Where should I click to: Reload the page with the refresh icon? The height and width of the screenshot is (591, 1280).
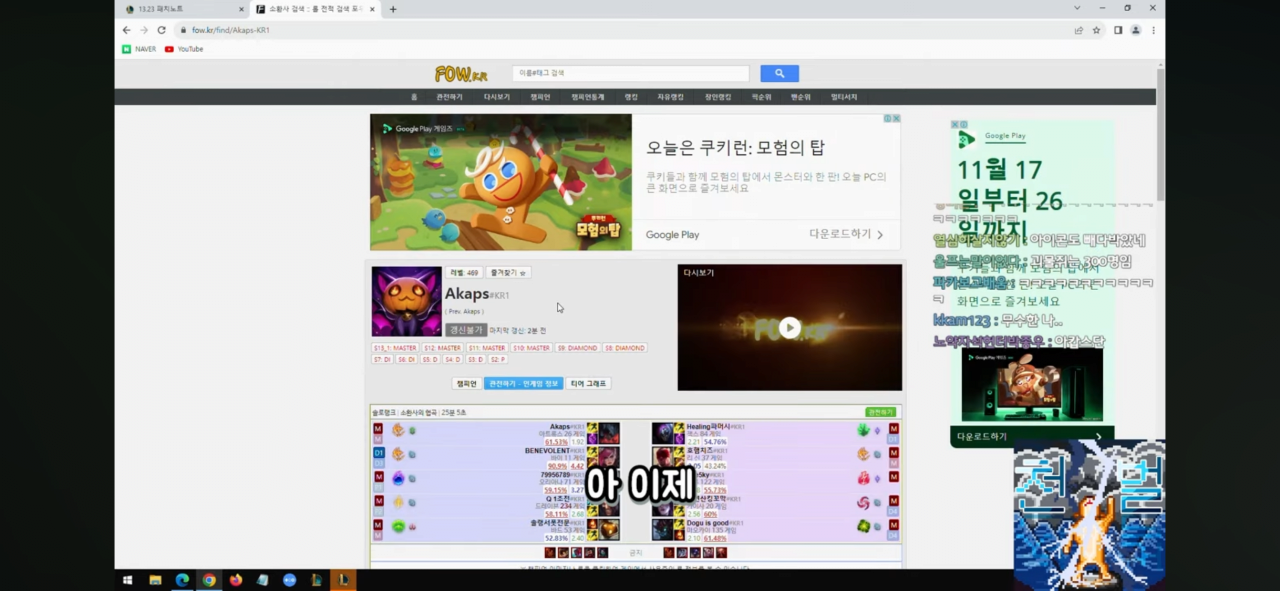pyautogui.click(x=161, y=30)
